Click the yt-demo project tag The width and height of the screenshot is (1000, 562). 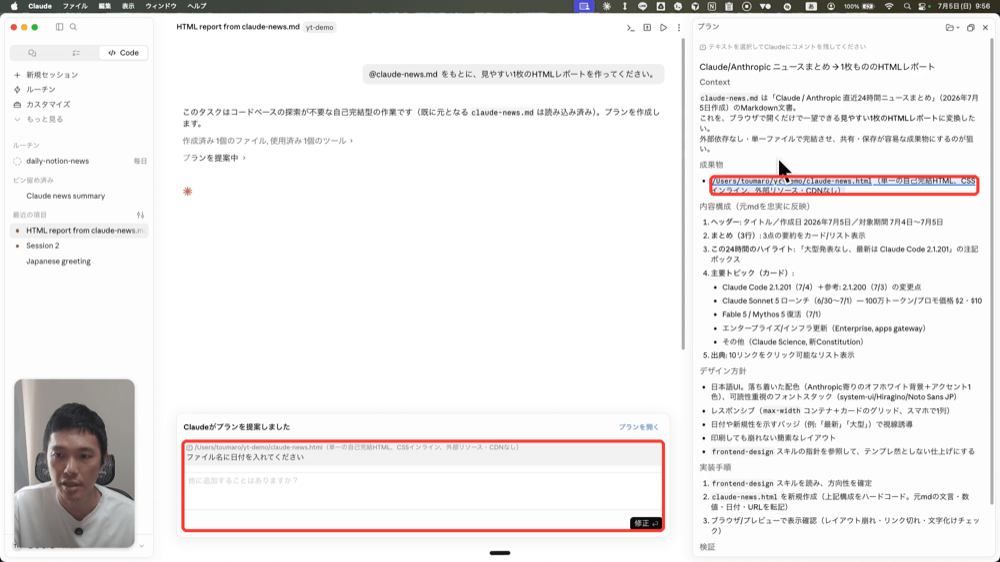(320, 27)
